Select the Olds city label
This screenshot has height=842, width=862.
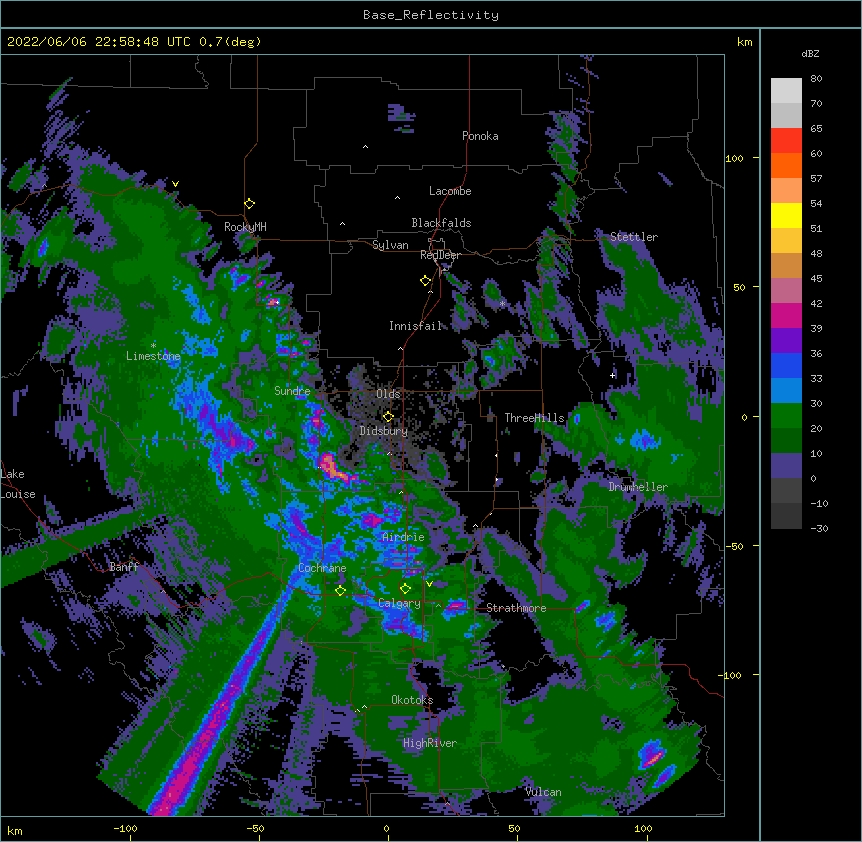[x=388, y=394]
